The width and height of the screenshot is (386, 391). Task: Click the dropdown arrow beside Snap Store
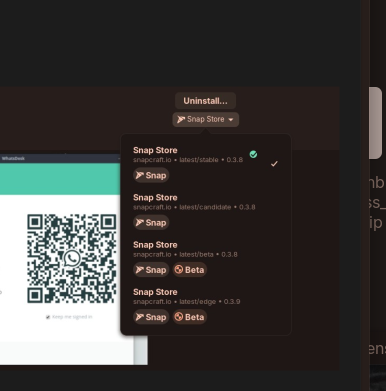pyautogui.click(x=231, y=120)
